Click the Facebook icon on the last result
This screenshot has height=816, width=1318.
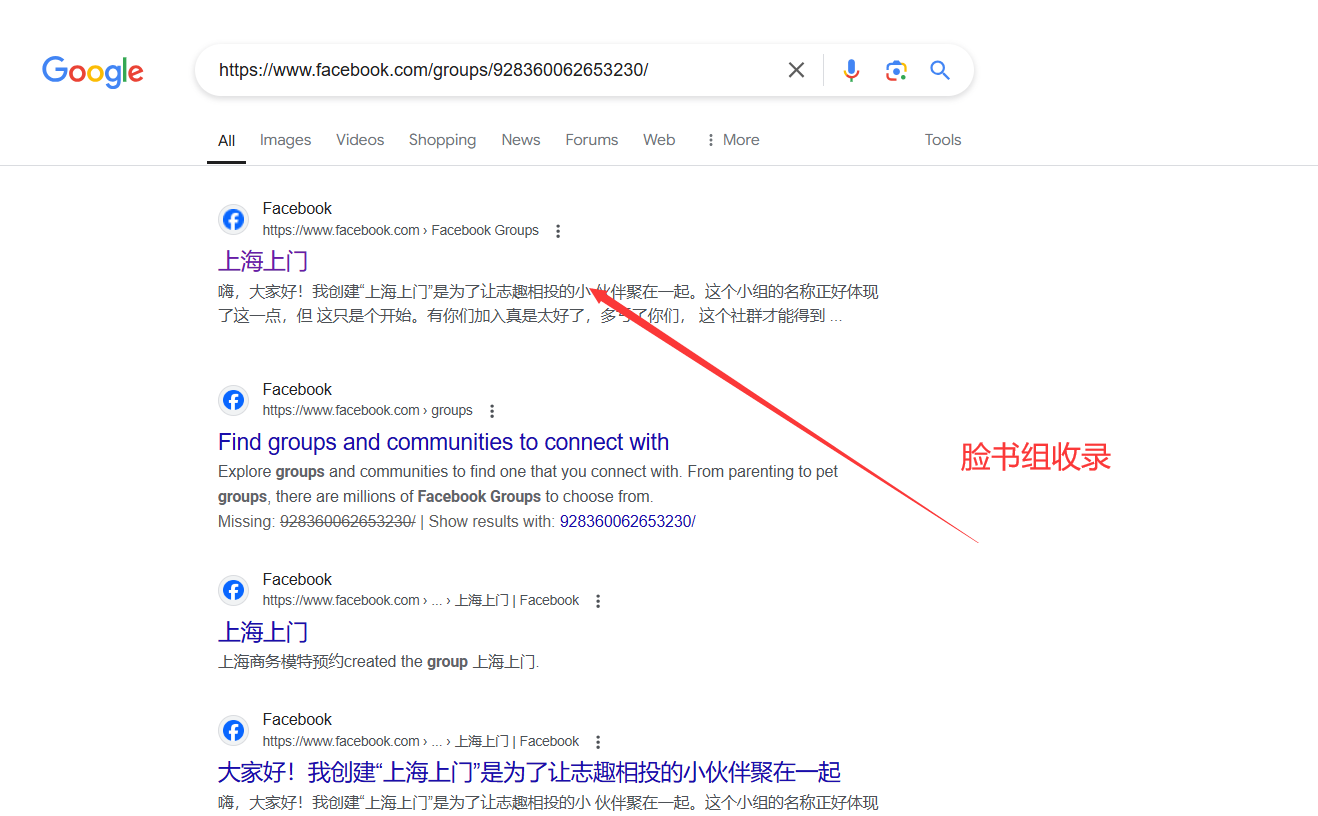click(x=233, y=730)
